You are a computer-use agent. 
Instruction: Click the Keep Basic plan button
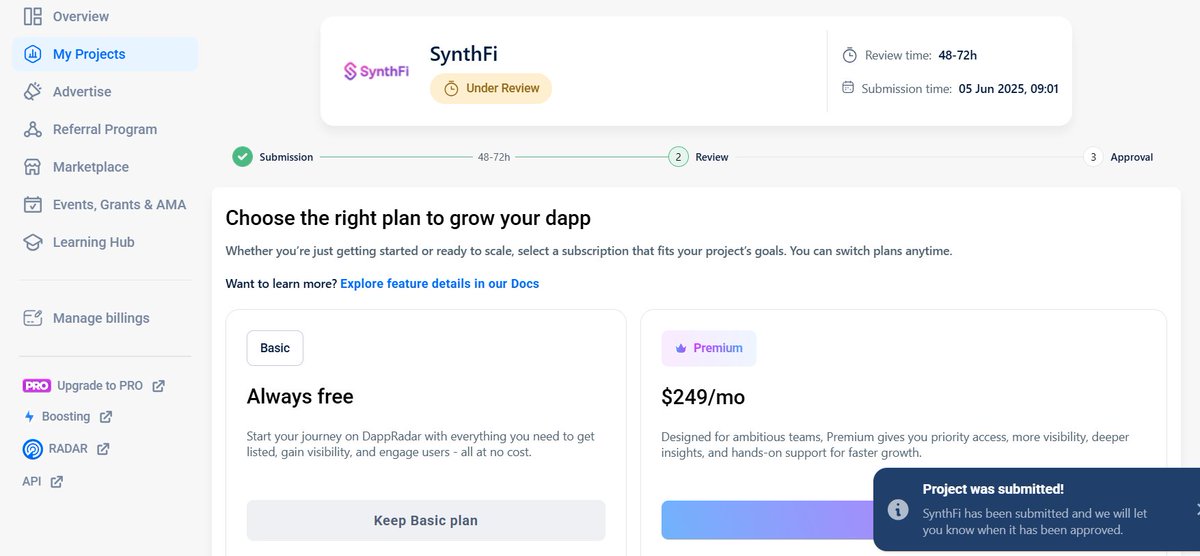426,520
